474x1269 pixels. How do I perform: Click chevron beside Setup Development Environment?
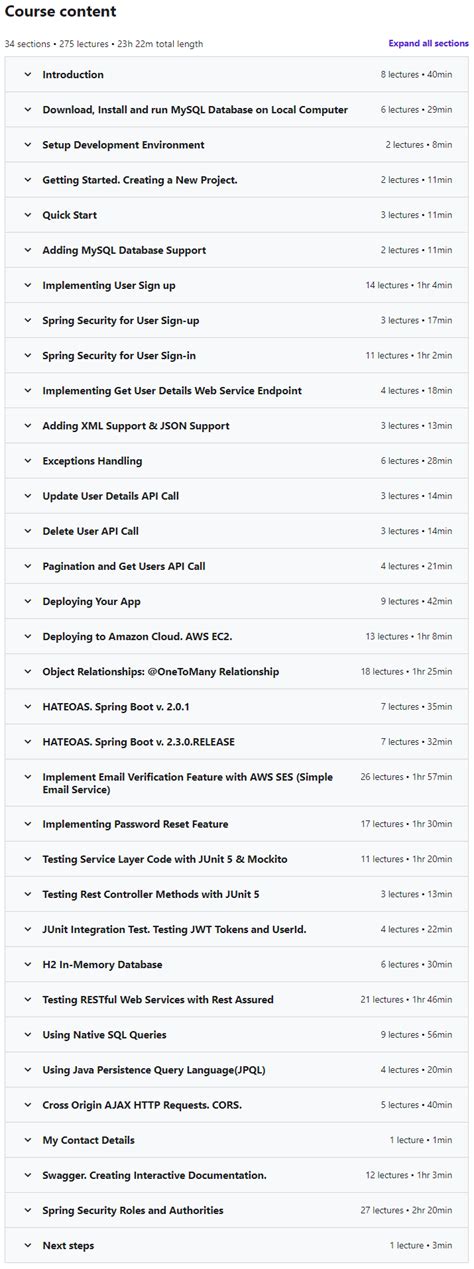point(28,145)
